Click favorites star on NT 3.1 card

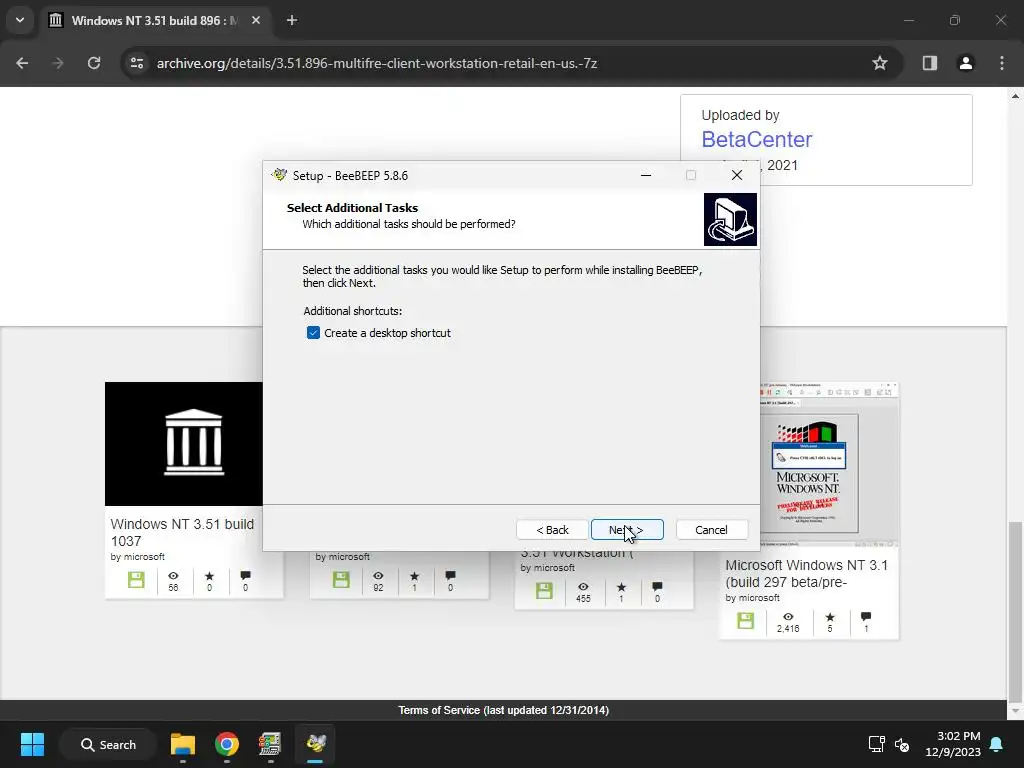click(x=829, y=617)
